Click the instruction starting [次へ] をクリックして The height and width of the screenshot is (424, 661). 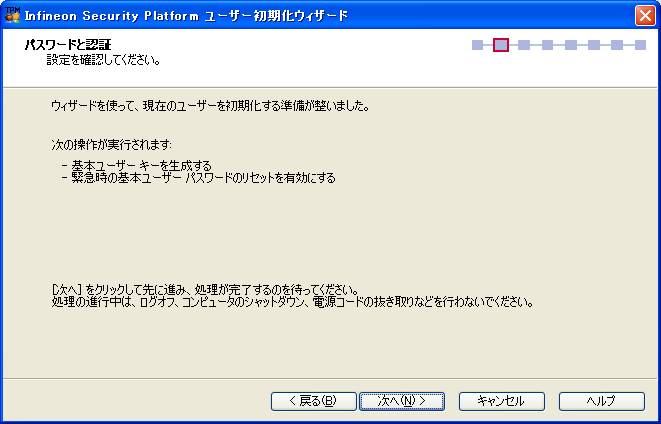(205, 290)
